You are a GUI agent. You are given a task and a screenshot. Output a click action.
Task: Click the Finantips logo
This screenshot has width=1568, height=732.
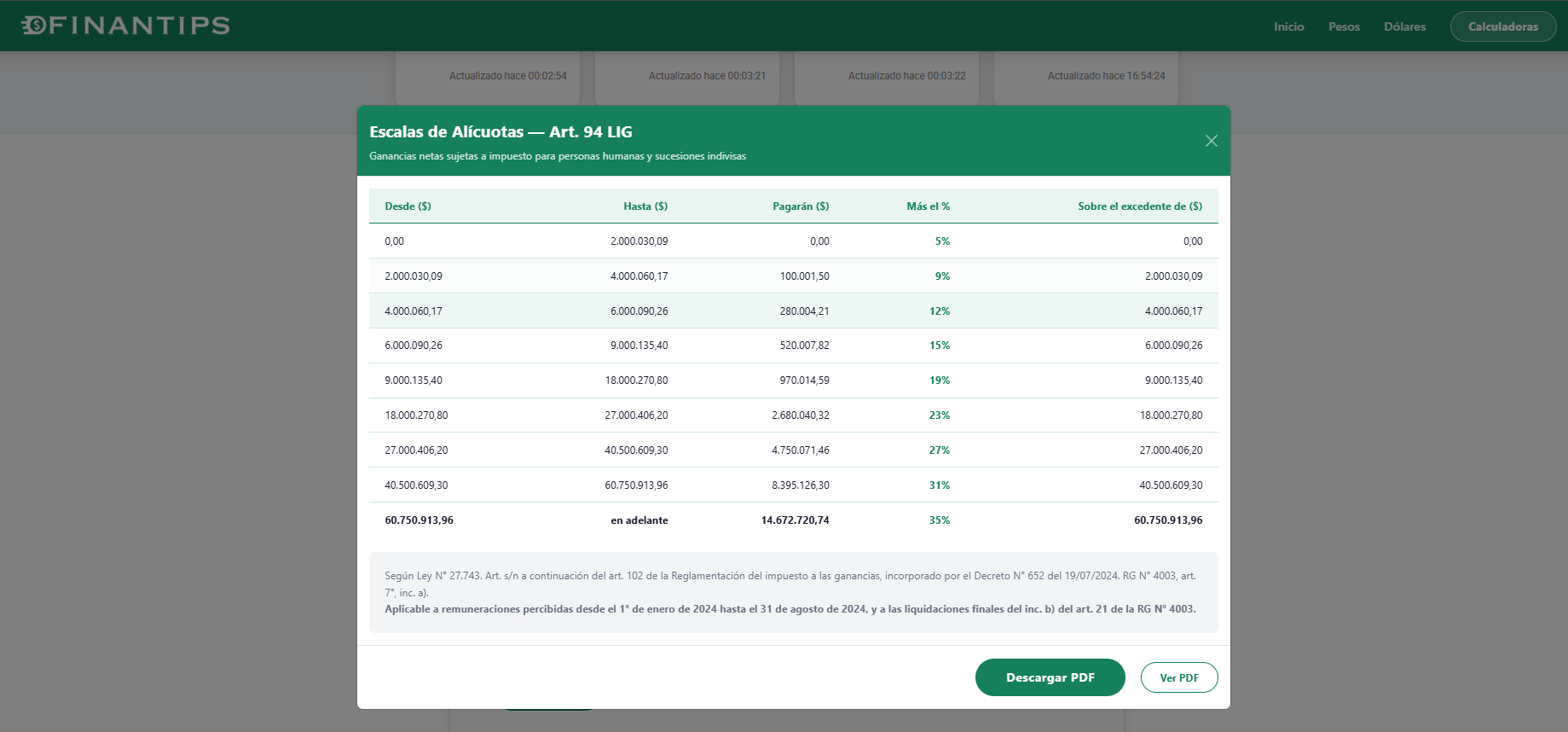125,26
